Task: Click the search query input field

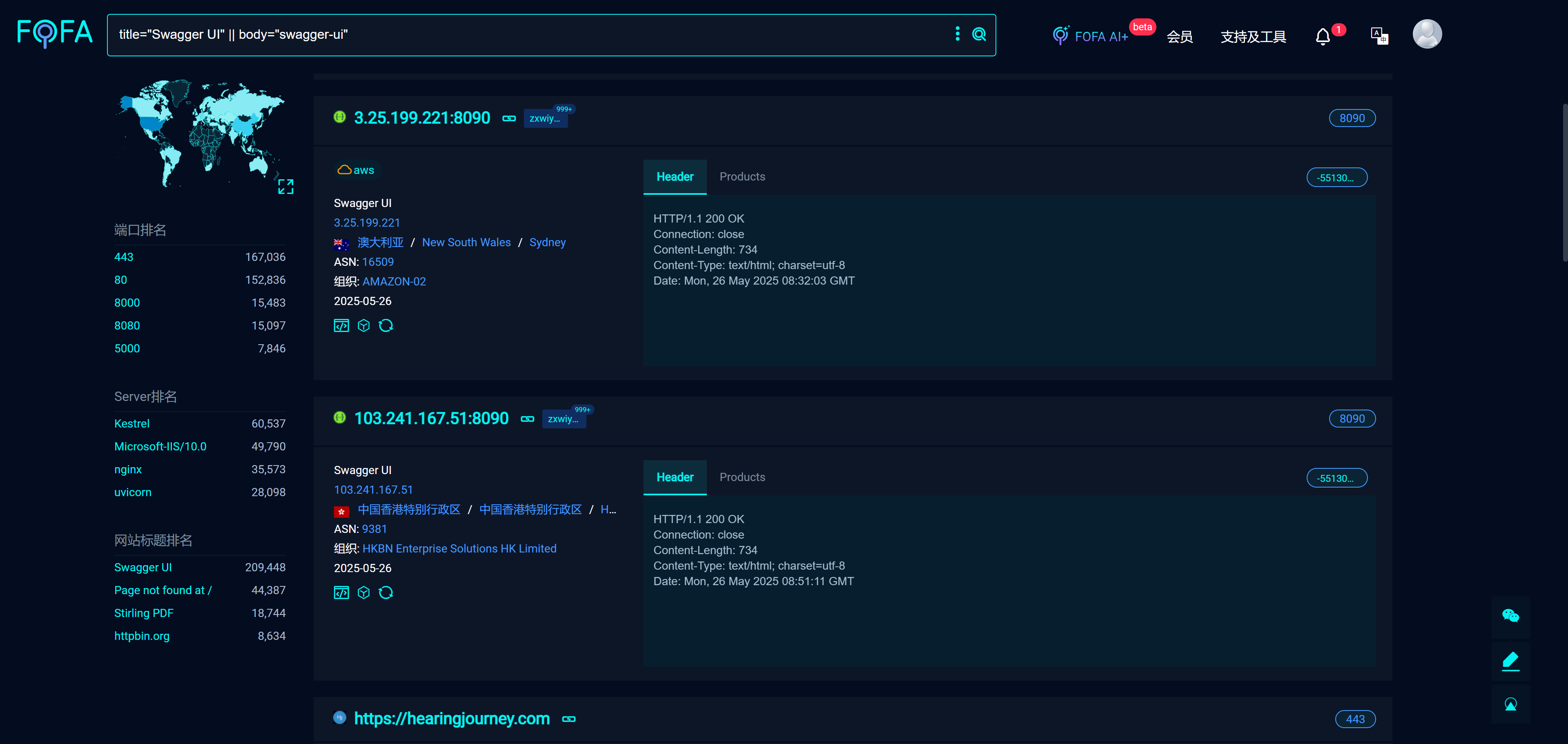Action: [x=530, y=35]
